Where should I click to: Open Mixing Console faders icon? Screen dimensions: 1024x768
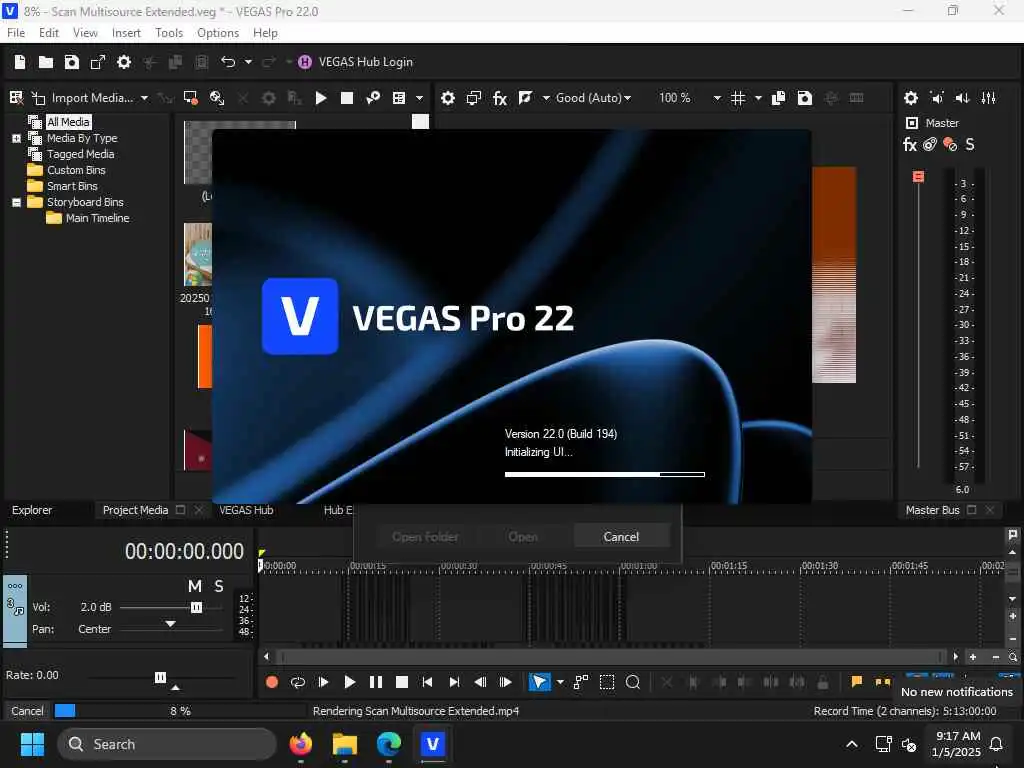click(989, 98)
